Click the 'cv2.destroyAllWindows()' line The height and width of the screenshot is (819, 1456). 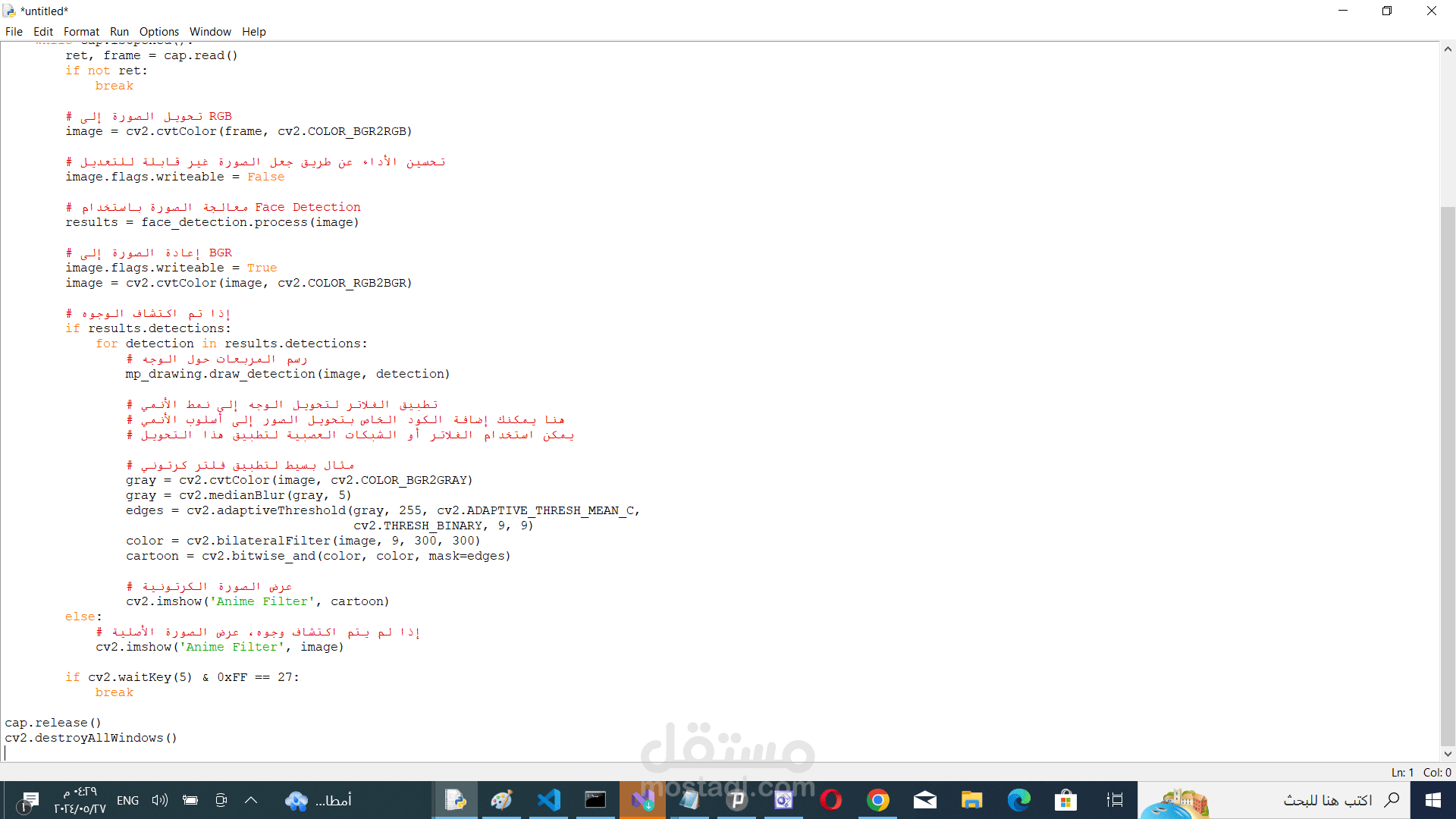click(91, 738)
